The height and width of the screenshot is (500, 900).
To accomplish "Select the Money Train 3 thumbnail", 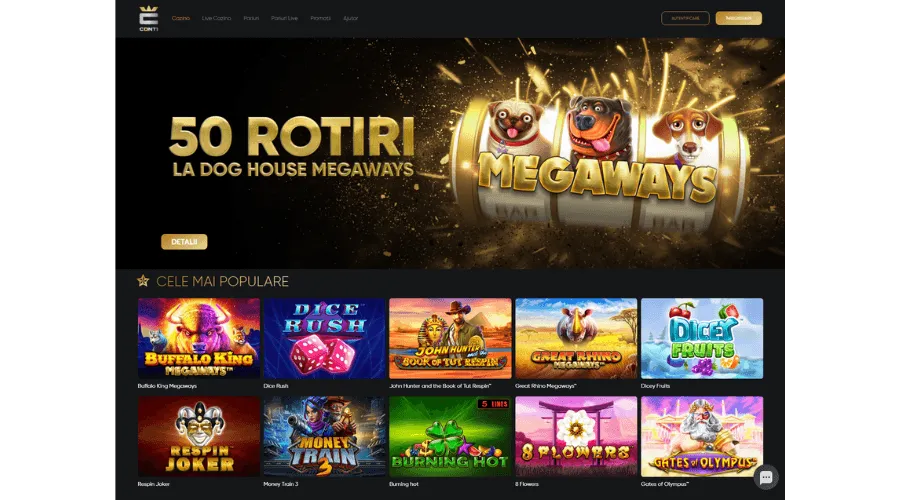I will tap(324, 436).
